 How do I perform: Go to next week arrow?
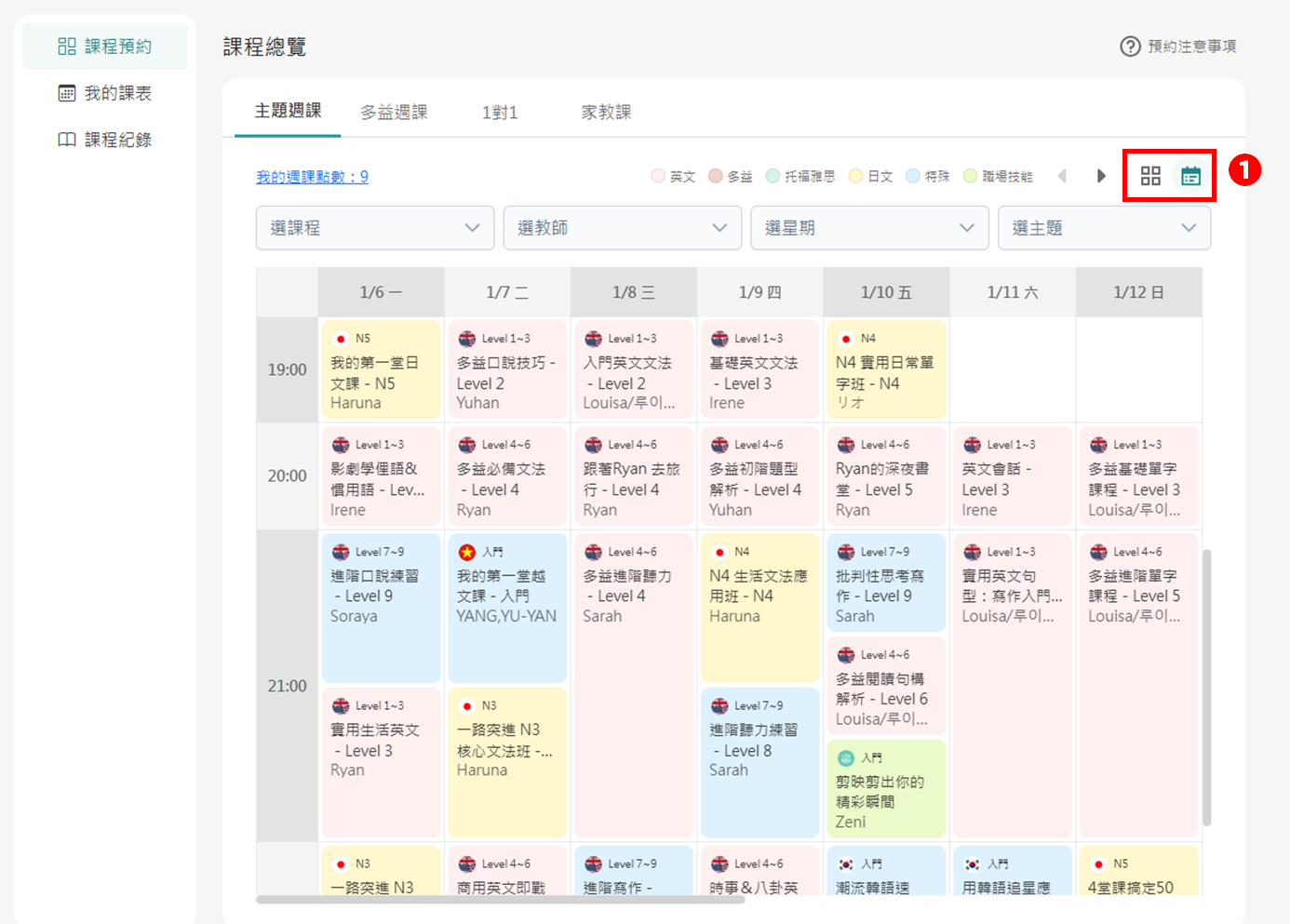(1101, 176)
